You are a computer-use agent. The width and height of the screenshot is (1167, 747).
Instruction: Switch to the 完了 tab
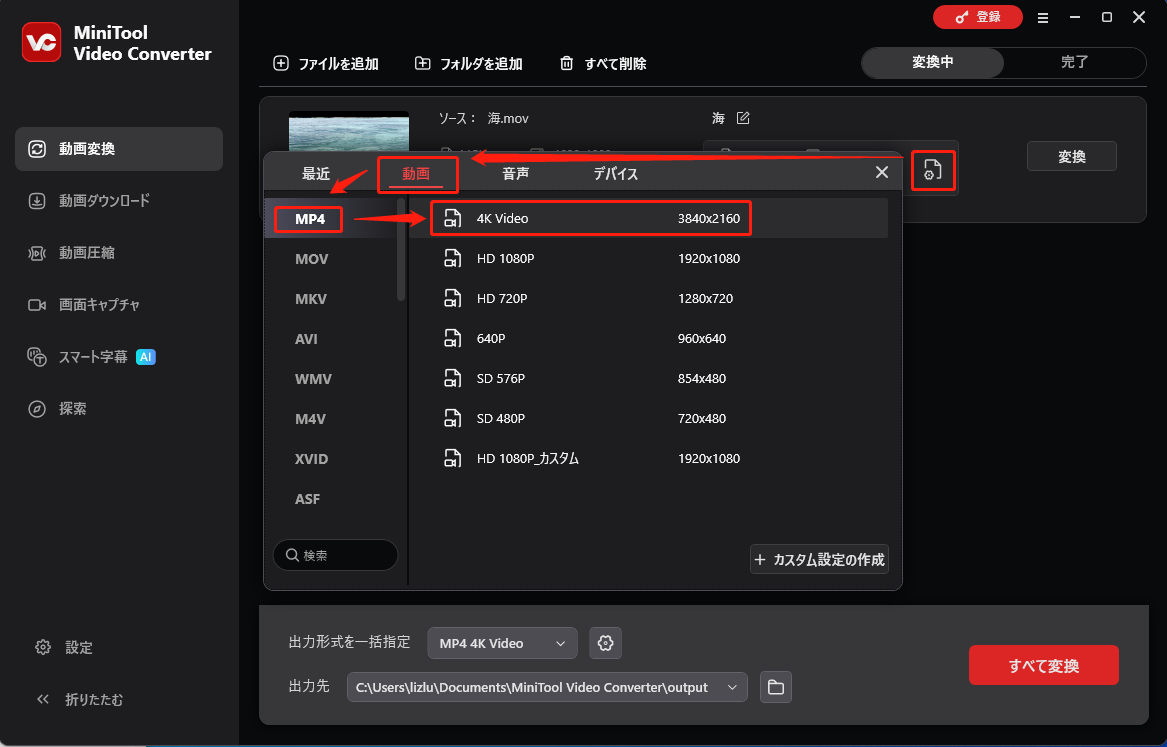pos(1074,62)
